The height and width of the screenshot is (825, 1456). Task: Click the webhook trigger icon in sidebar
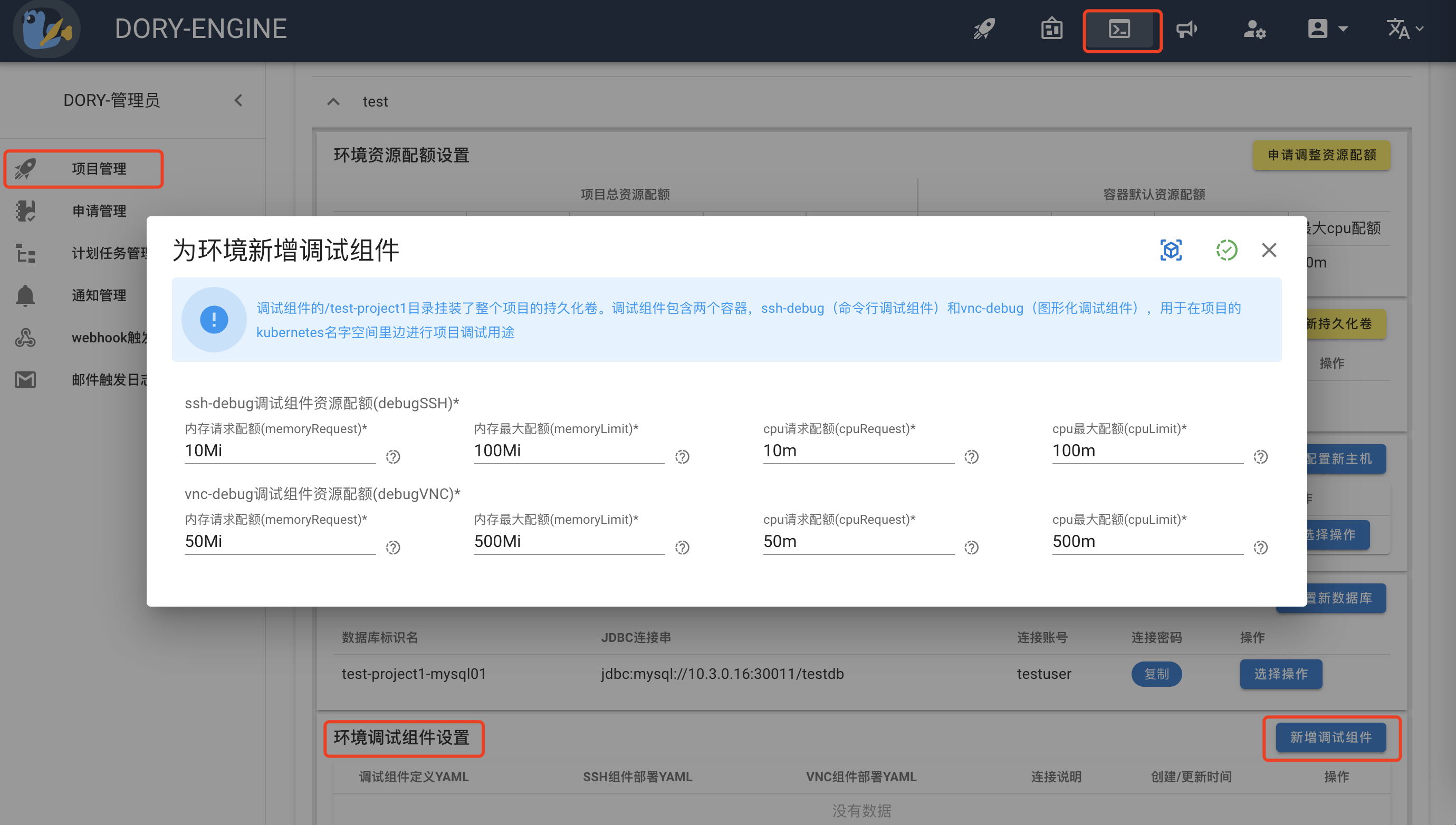pos(25,337)
